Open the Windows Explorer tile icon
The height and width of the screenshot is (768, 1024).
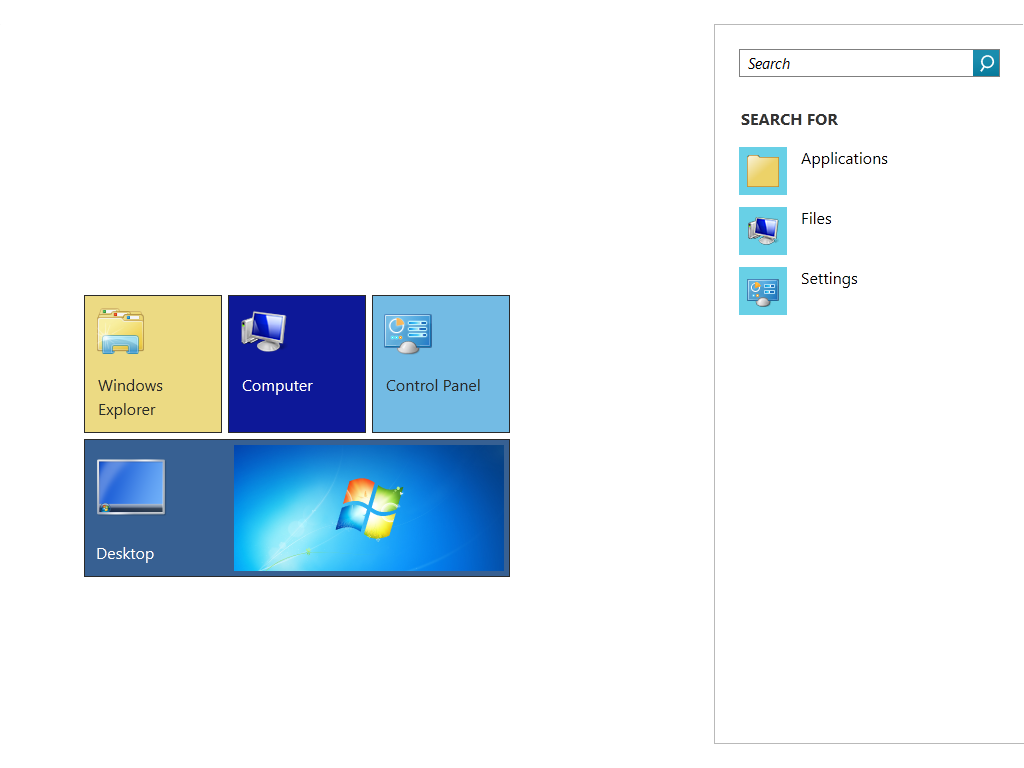click(121, 332)
